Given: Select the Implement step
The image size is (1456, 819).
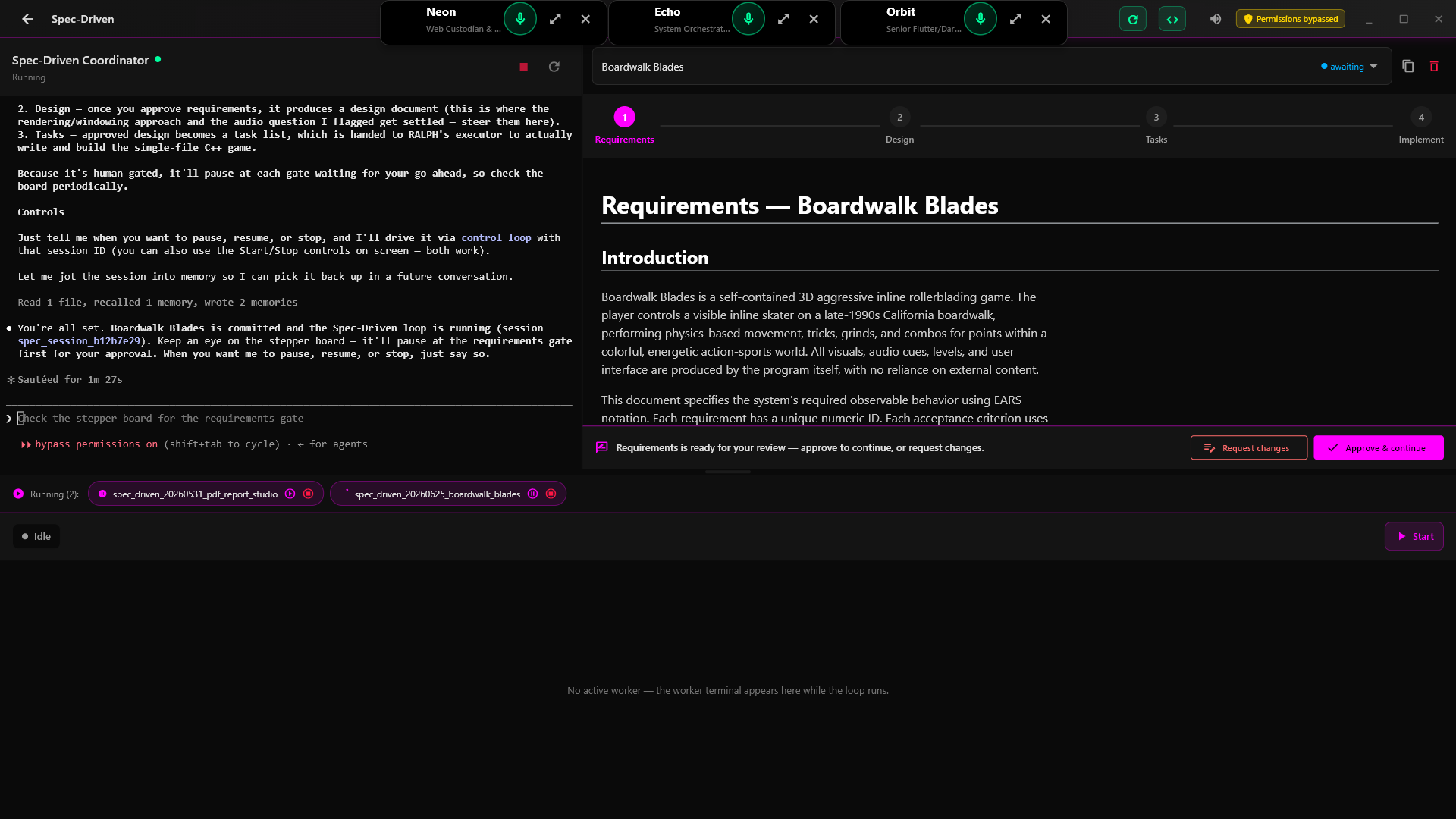Looking at the screenshot, I should point(1421,126).
